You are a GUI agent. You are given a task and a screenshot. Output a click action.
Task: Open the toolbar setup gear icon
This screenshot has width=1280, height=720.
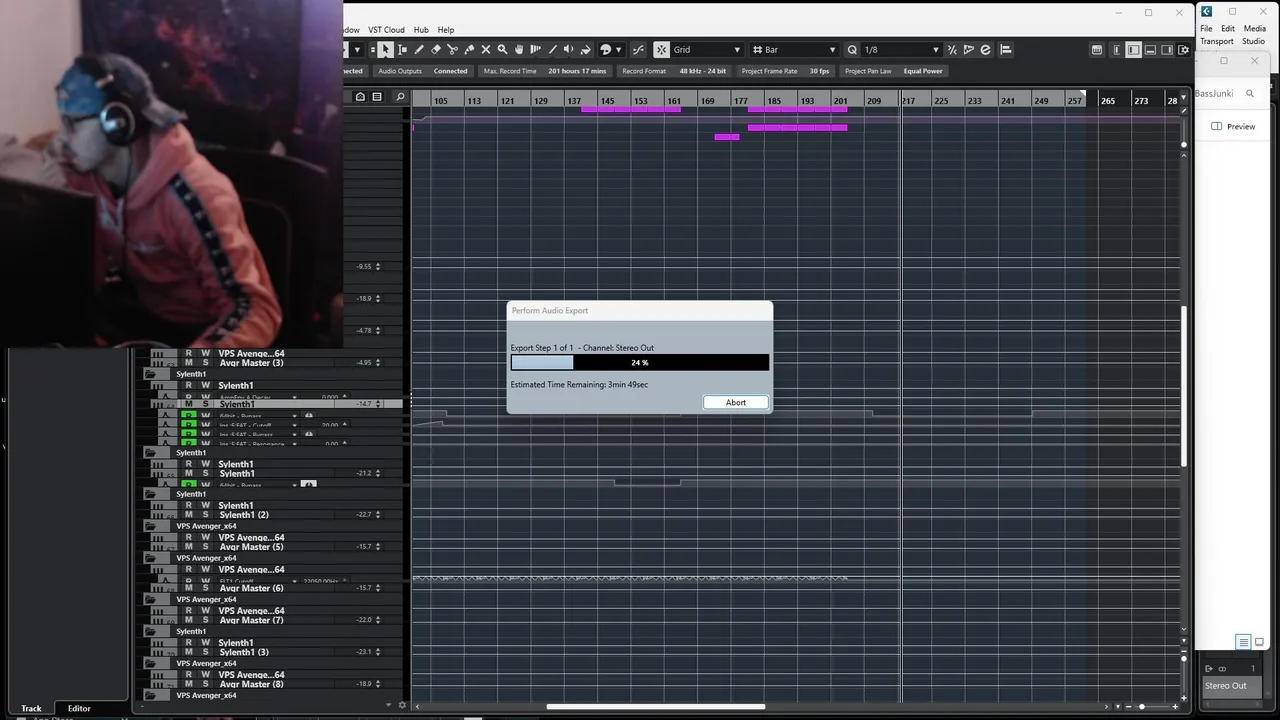point(1184,50)
